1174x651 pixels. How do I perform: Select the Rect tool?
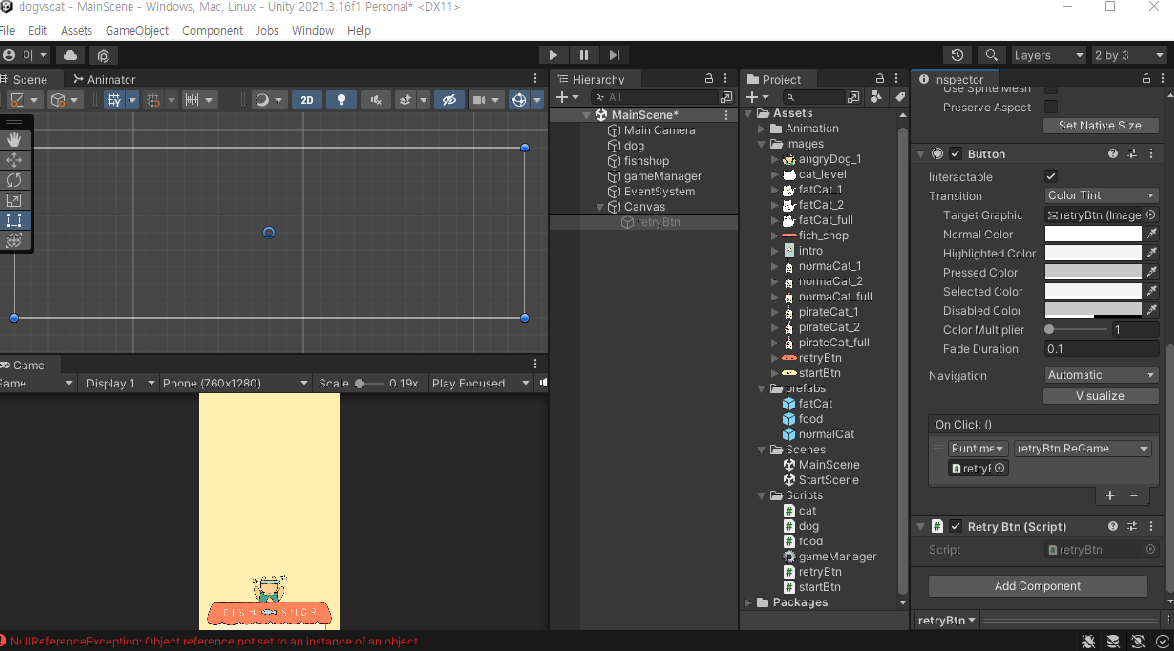[x=14, y=220]
